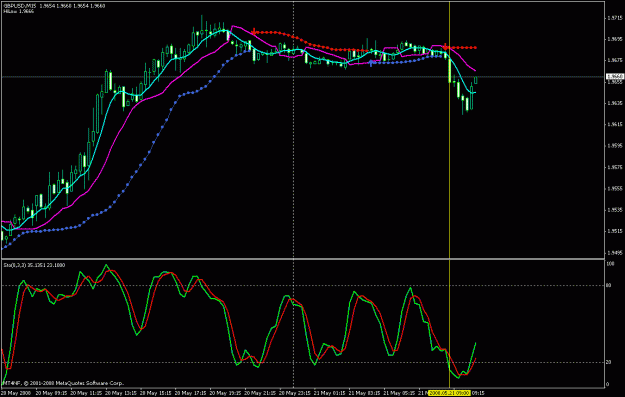625x397 pixels.
Task: Click the 20 May 09:15 time axis label
Action: click(x=51, y=393)
